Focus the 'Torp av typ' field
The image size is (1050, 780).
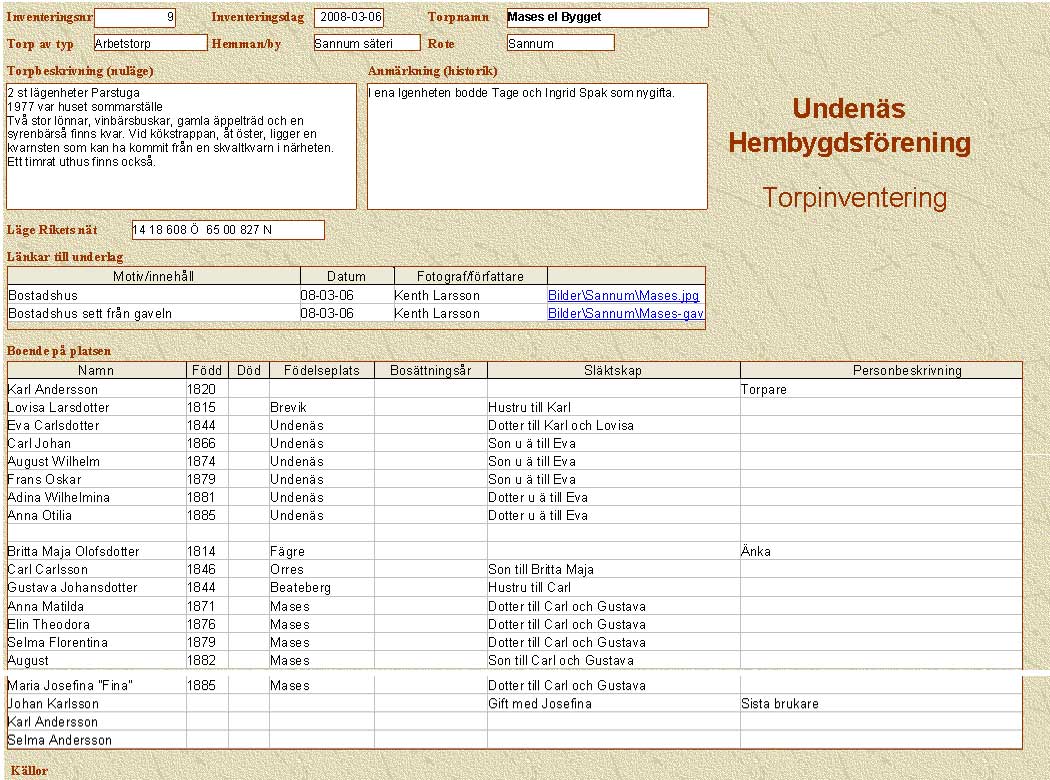[150, 43]
